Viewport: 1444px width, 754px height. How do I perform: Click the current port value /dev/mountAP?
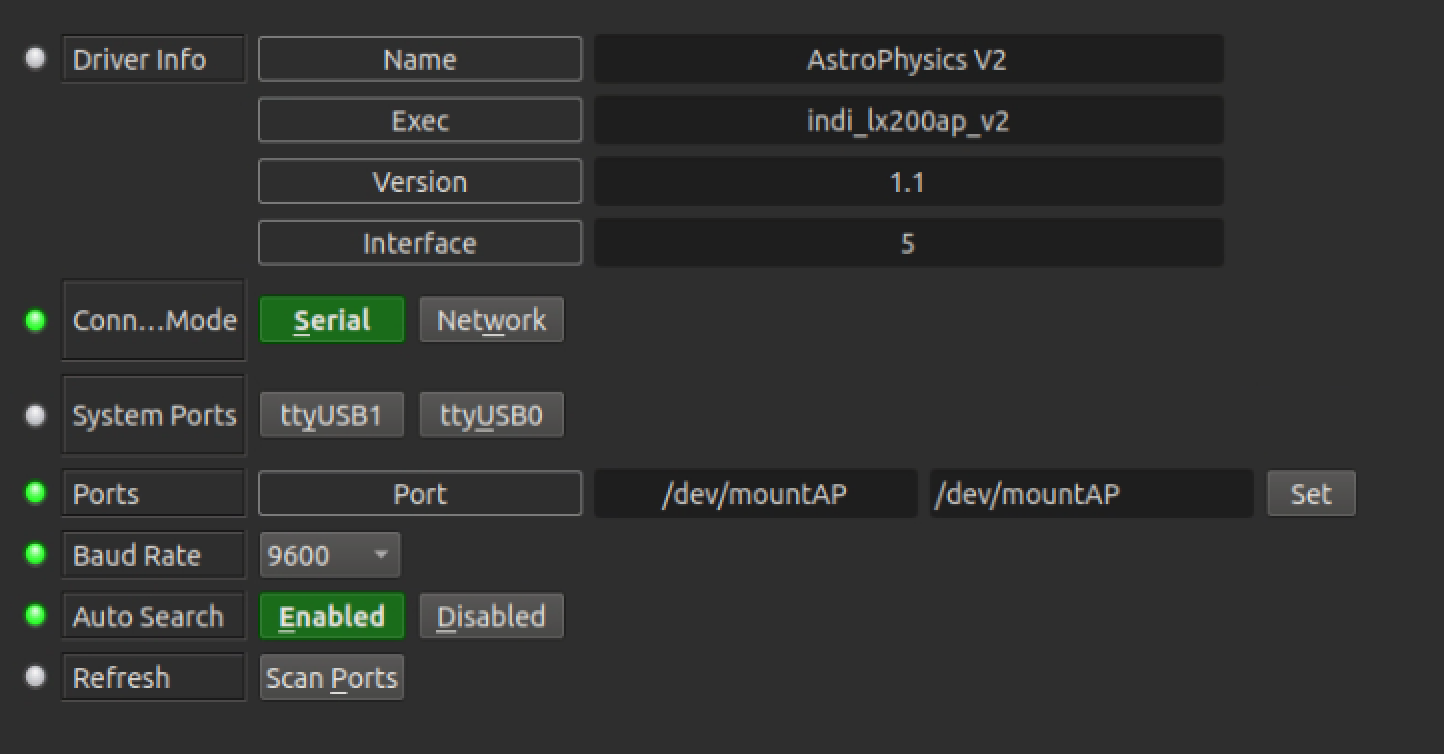755,493
